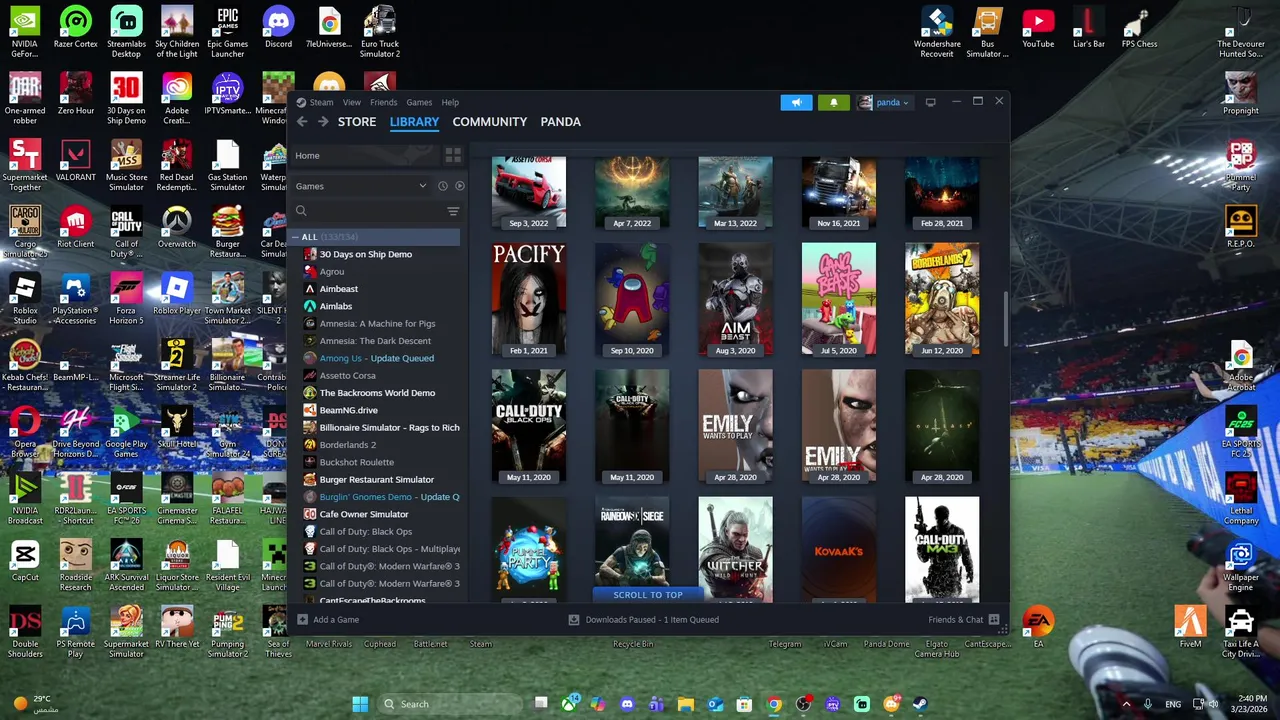This screenshot has height=720, width=1280.
Task: Select BeamNG.drive in game list
Action: point(348,410)
